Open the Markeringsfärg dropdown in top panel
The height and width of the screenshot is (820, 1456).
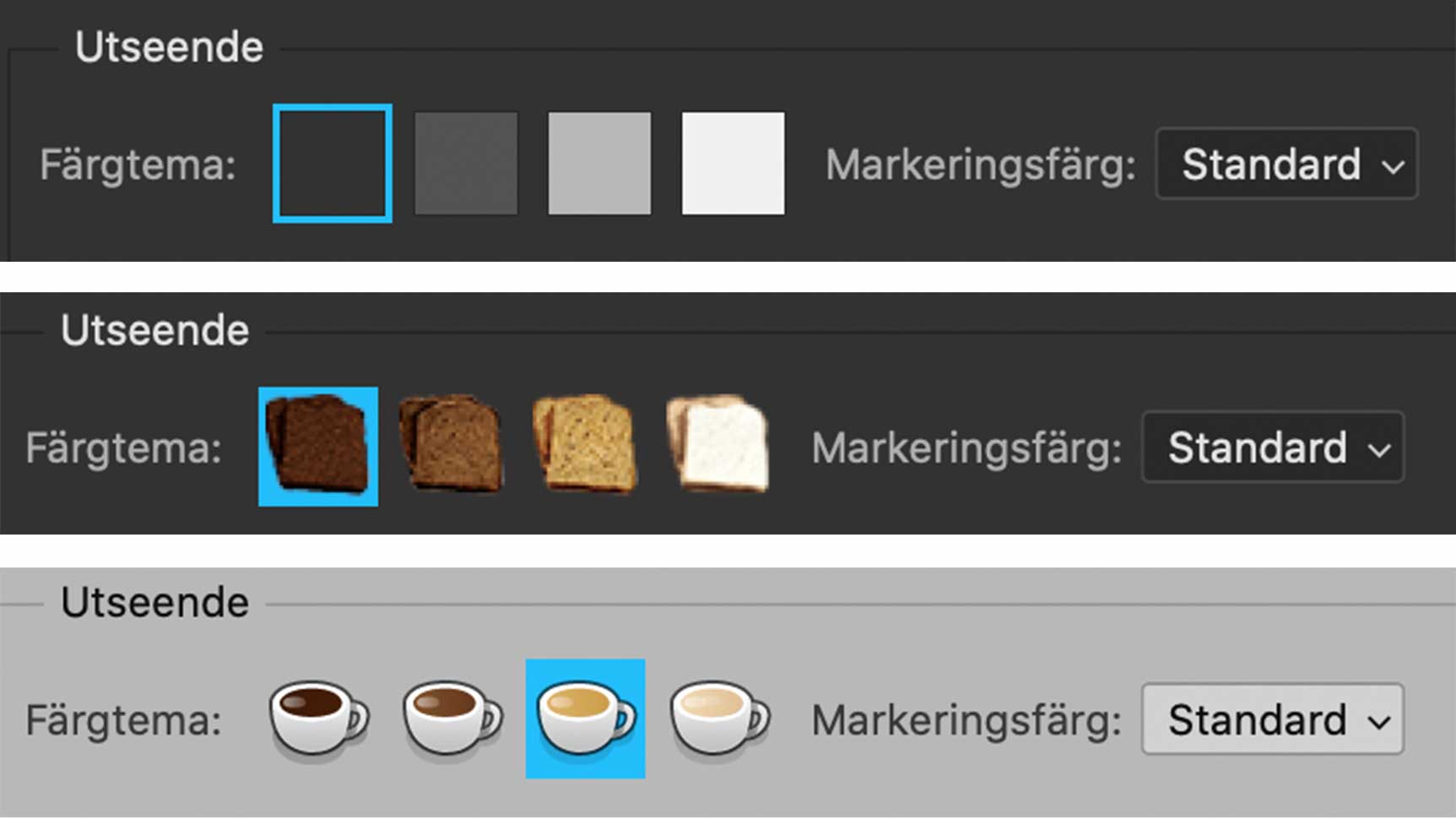(1286, 164)
